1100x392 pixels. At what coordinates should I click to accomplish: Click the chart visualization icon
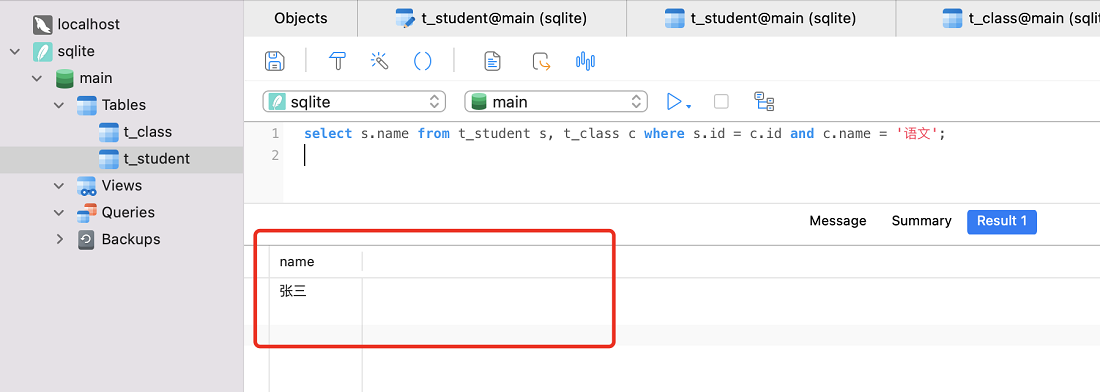(x=585, y=61)
